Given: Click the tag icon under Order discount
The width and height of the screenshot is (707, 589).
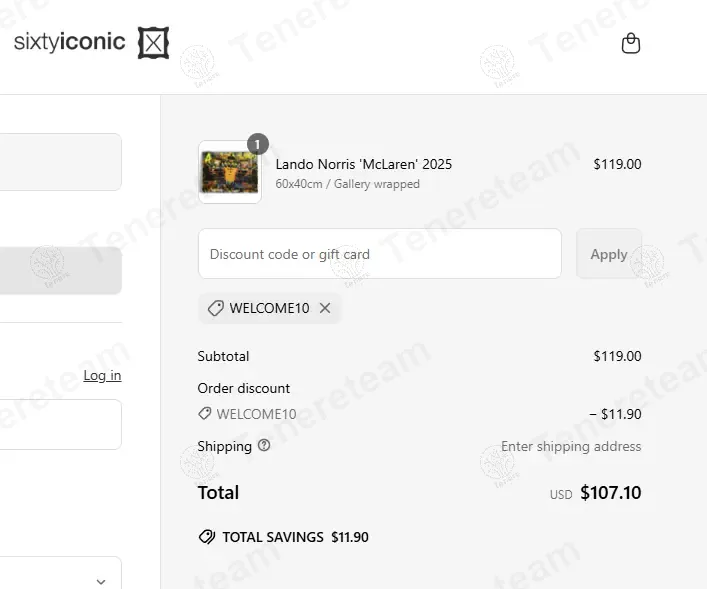Looking at the screenshot, I should (x=205, y=413).
